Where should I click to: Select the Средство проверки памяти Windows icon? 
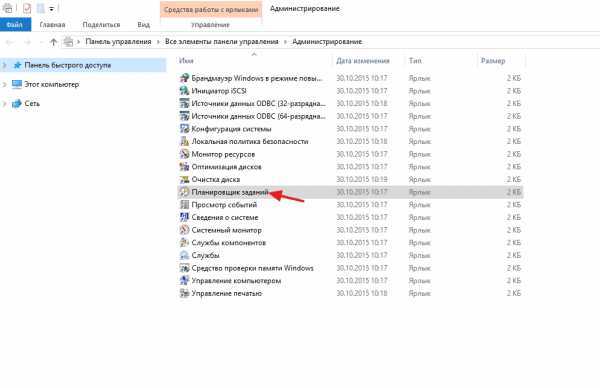coord(184,268)
